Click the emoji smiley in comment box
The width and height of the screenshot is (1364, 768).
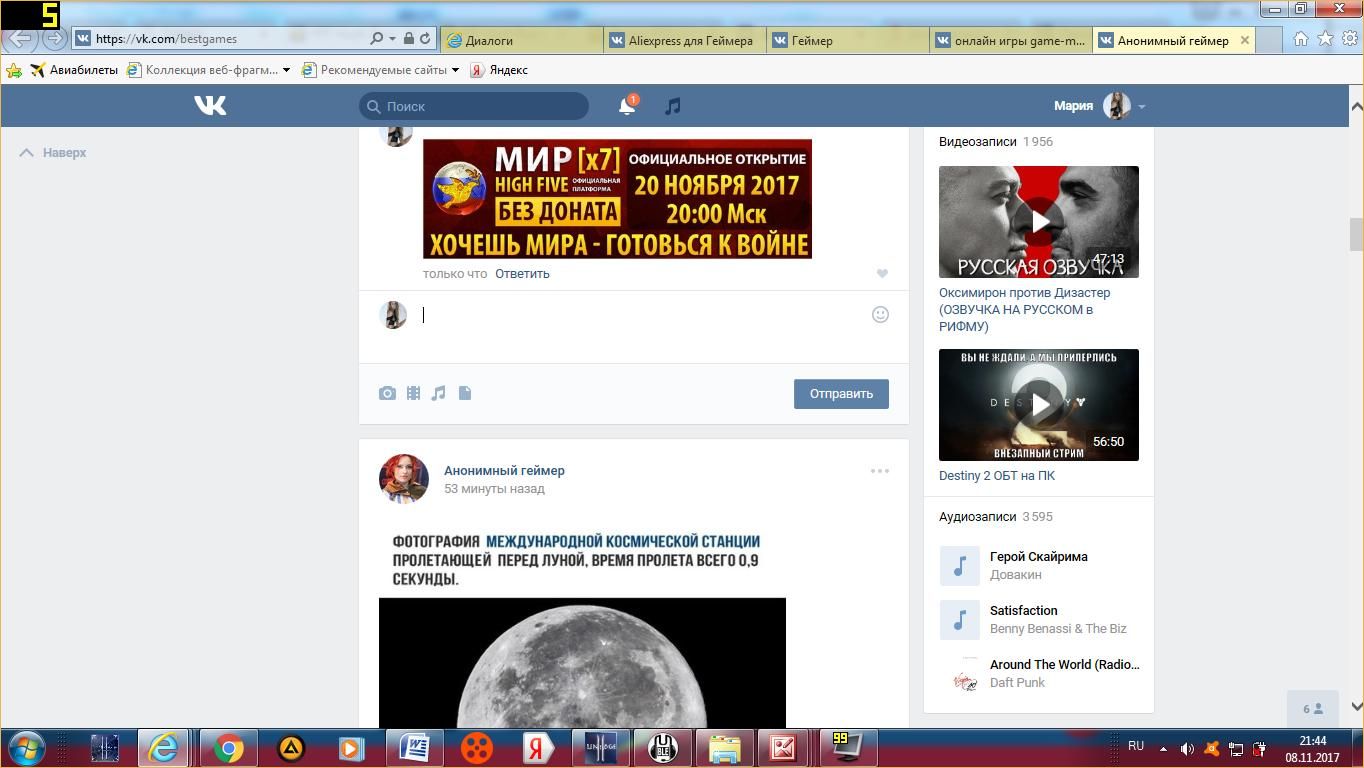[x=880, y=314]
